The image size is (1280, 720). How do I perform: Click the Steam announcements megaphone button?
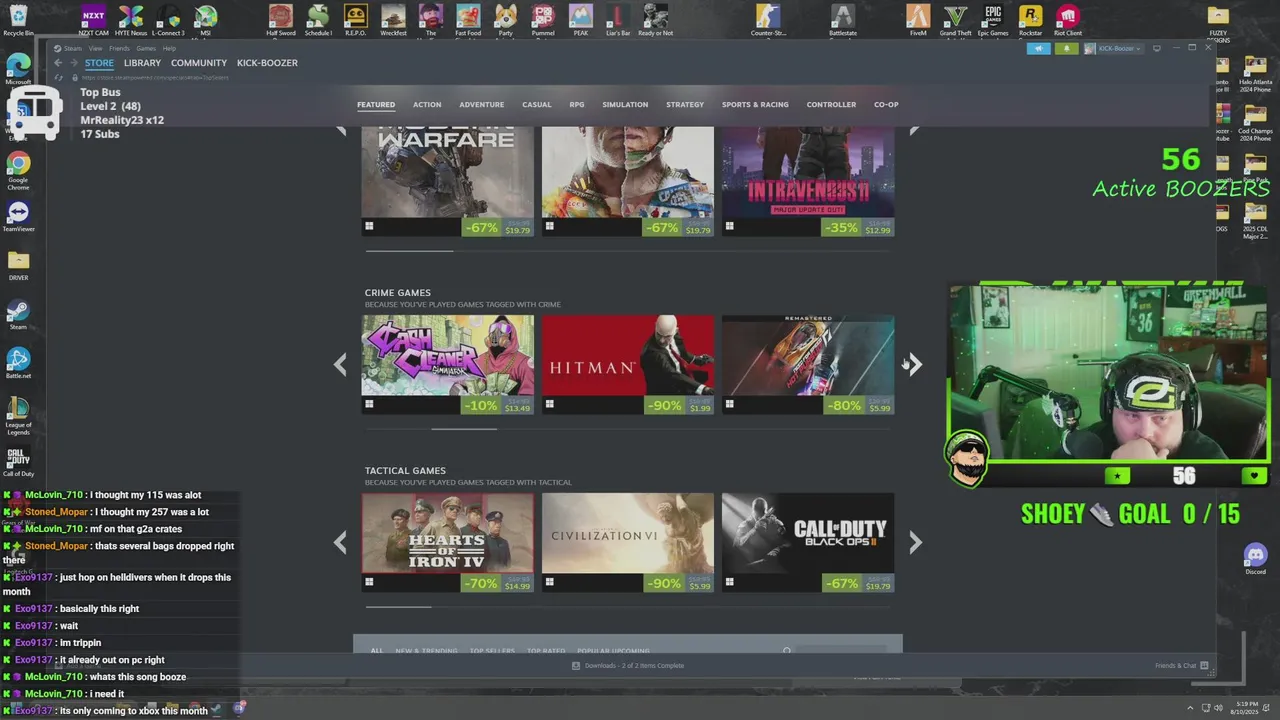1038,48
